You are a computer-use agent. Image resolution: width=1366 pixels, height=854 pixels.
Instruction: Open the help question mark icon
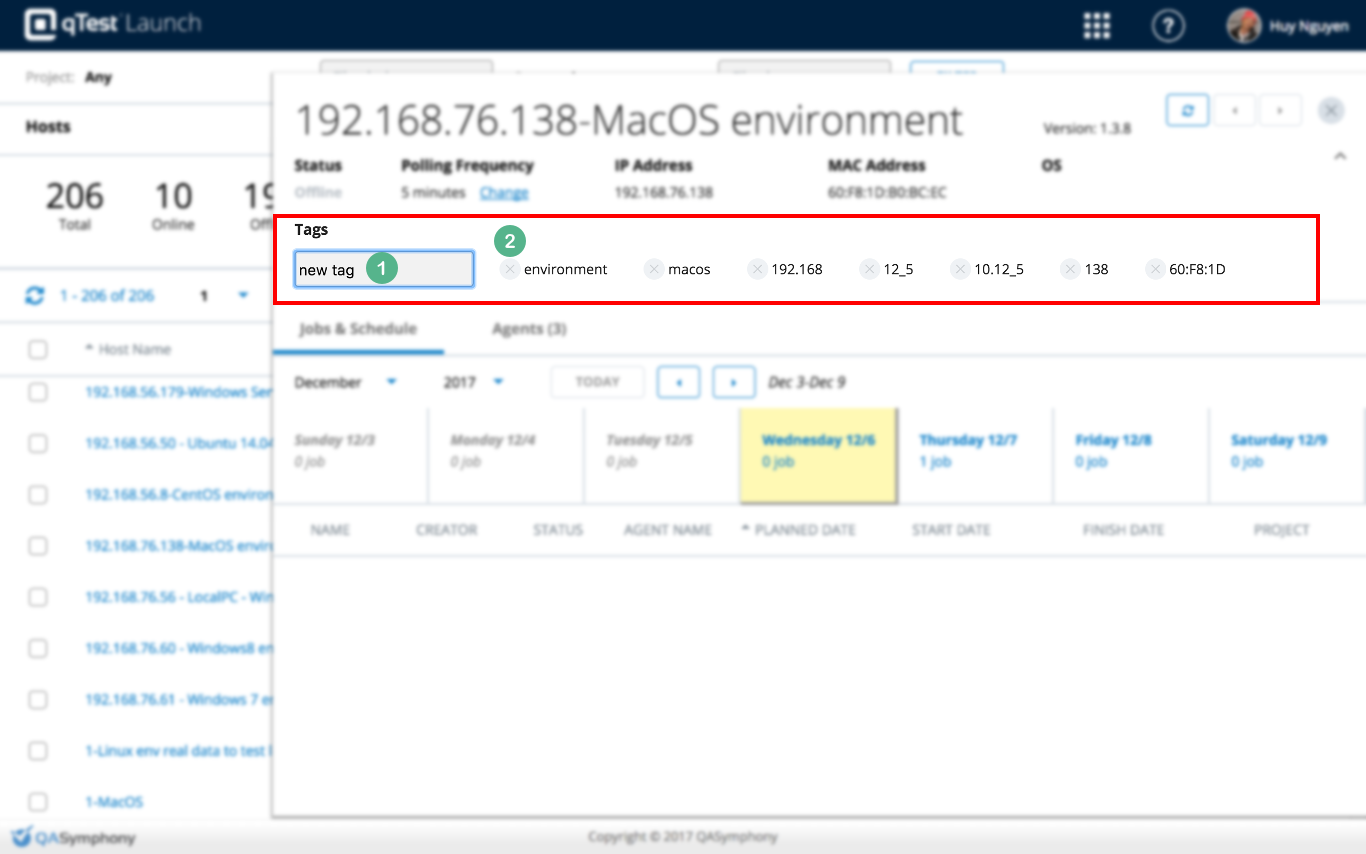1168,26
